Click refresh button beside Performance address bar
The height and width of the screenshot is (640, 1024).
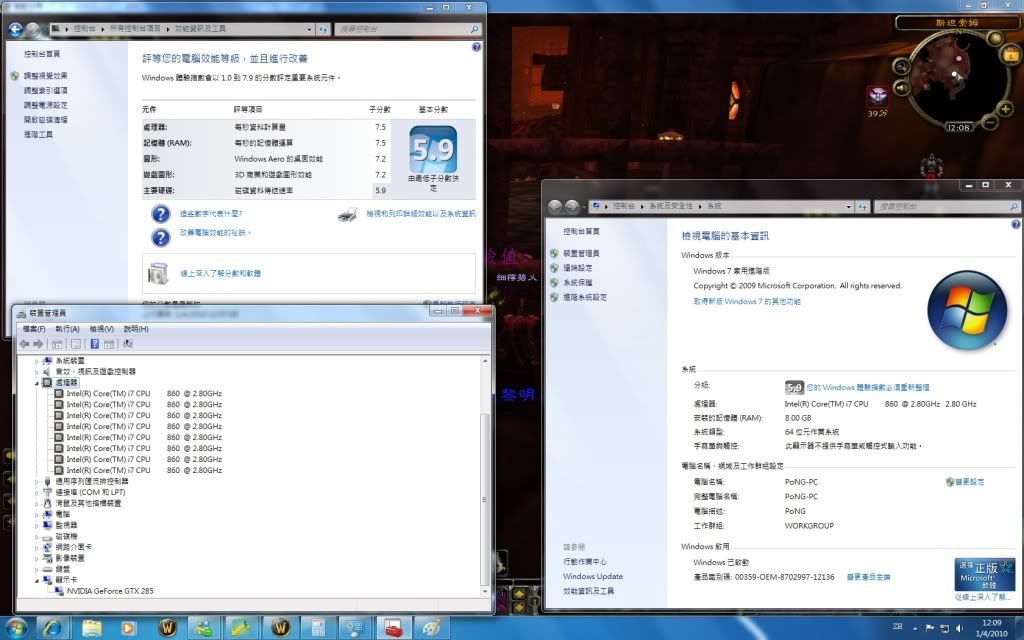coord(324,30)
